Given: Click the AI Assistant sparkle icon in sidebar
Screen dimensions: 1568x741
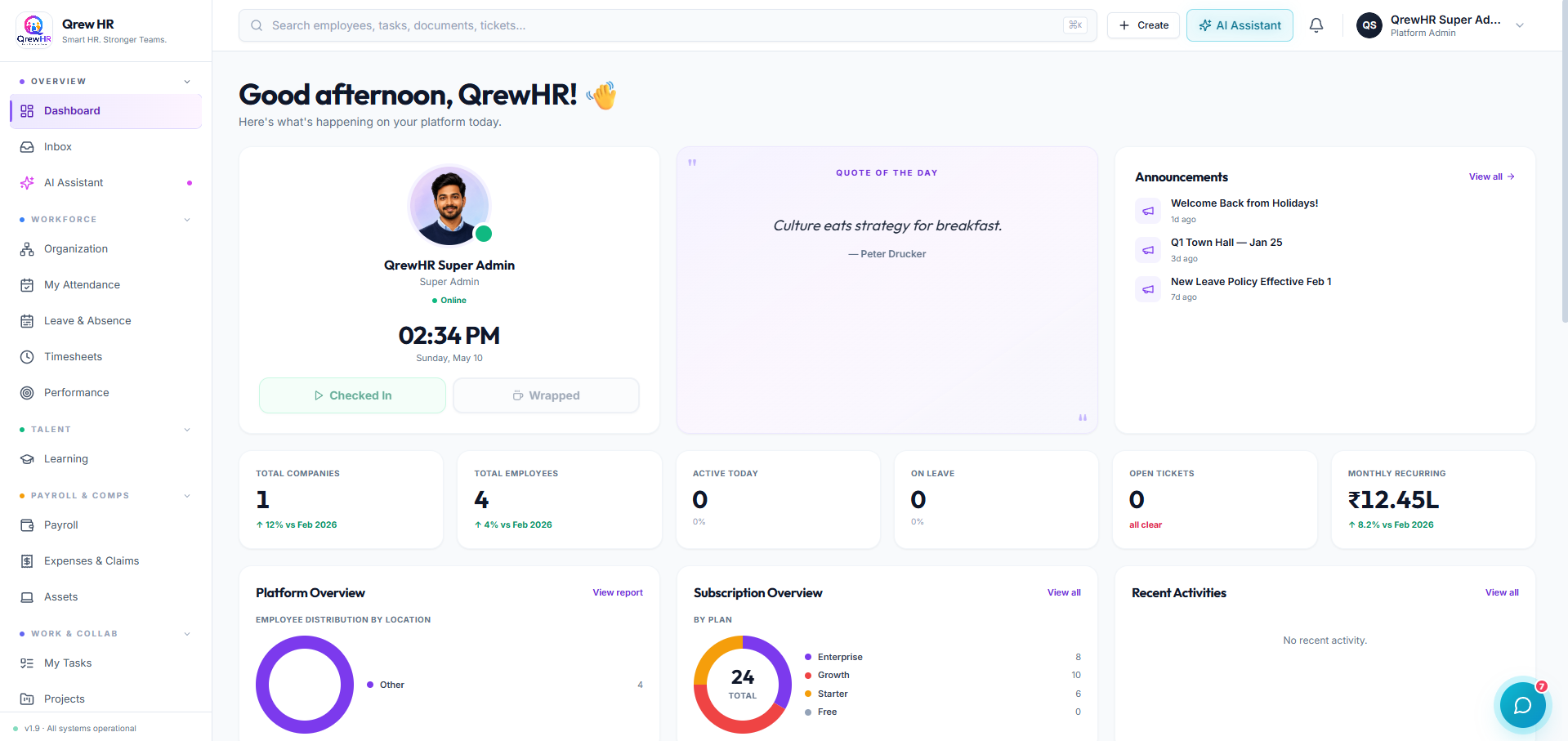Looking at the screenshot, I should coord(27,183).
